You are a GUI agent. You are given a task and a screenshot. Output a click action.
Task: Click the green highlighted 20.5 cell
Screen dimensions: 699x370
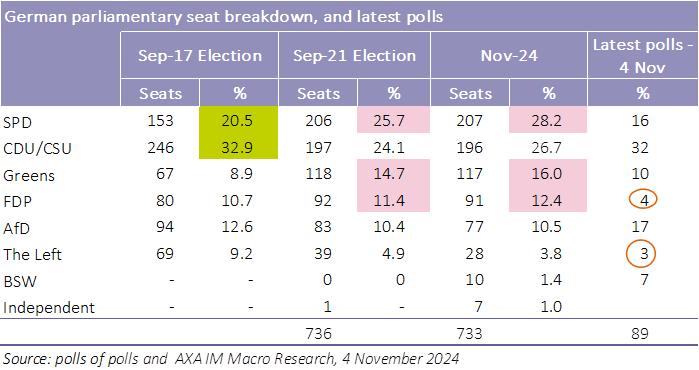click(x=238, y=119)
